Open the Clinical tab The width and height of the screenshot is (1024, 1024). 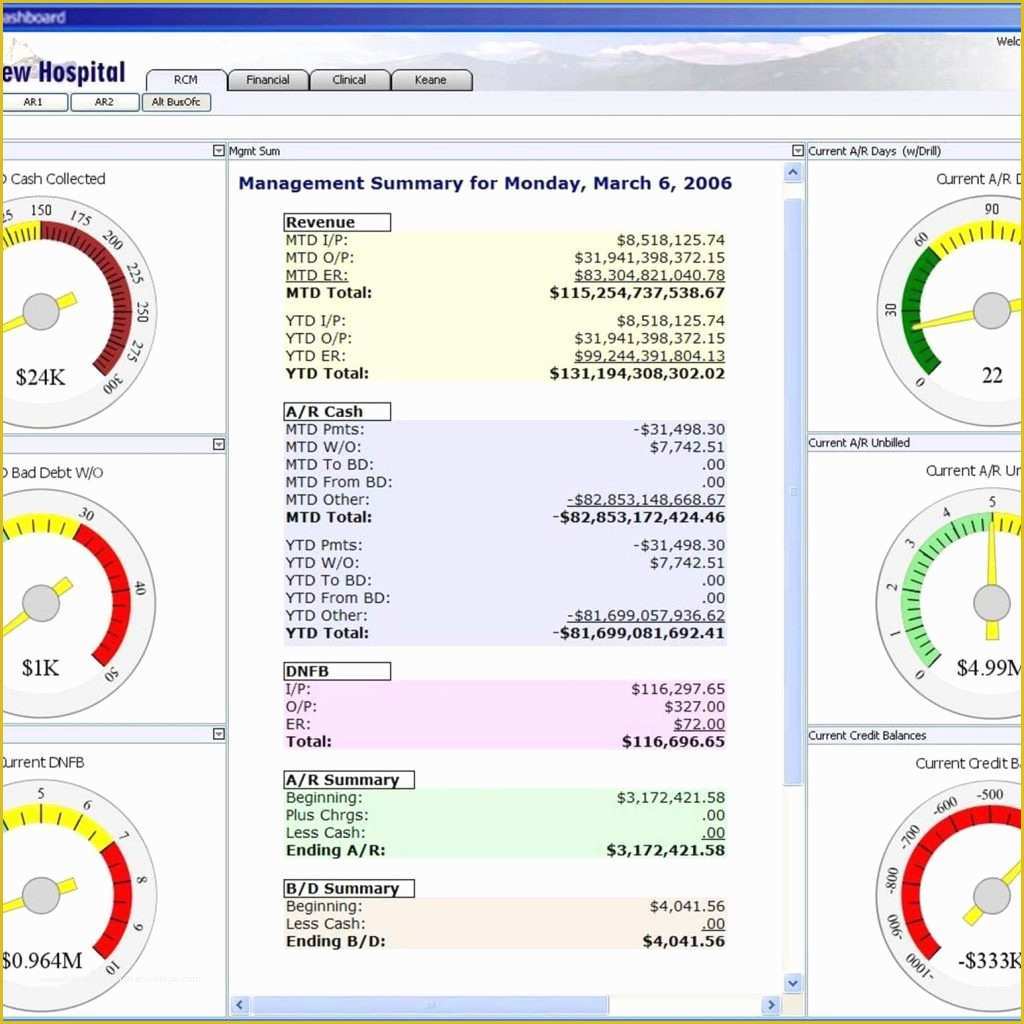[349, 80]
